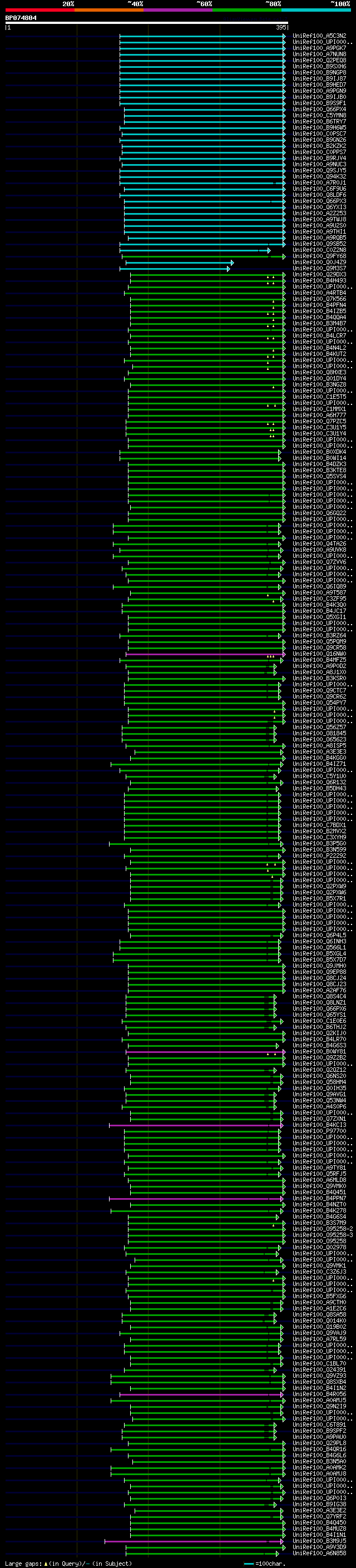
Task: Select hit label UniRef100_Q7PZC5
Action: (319, 421)
